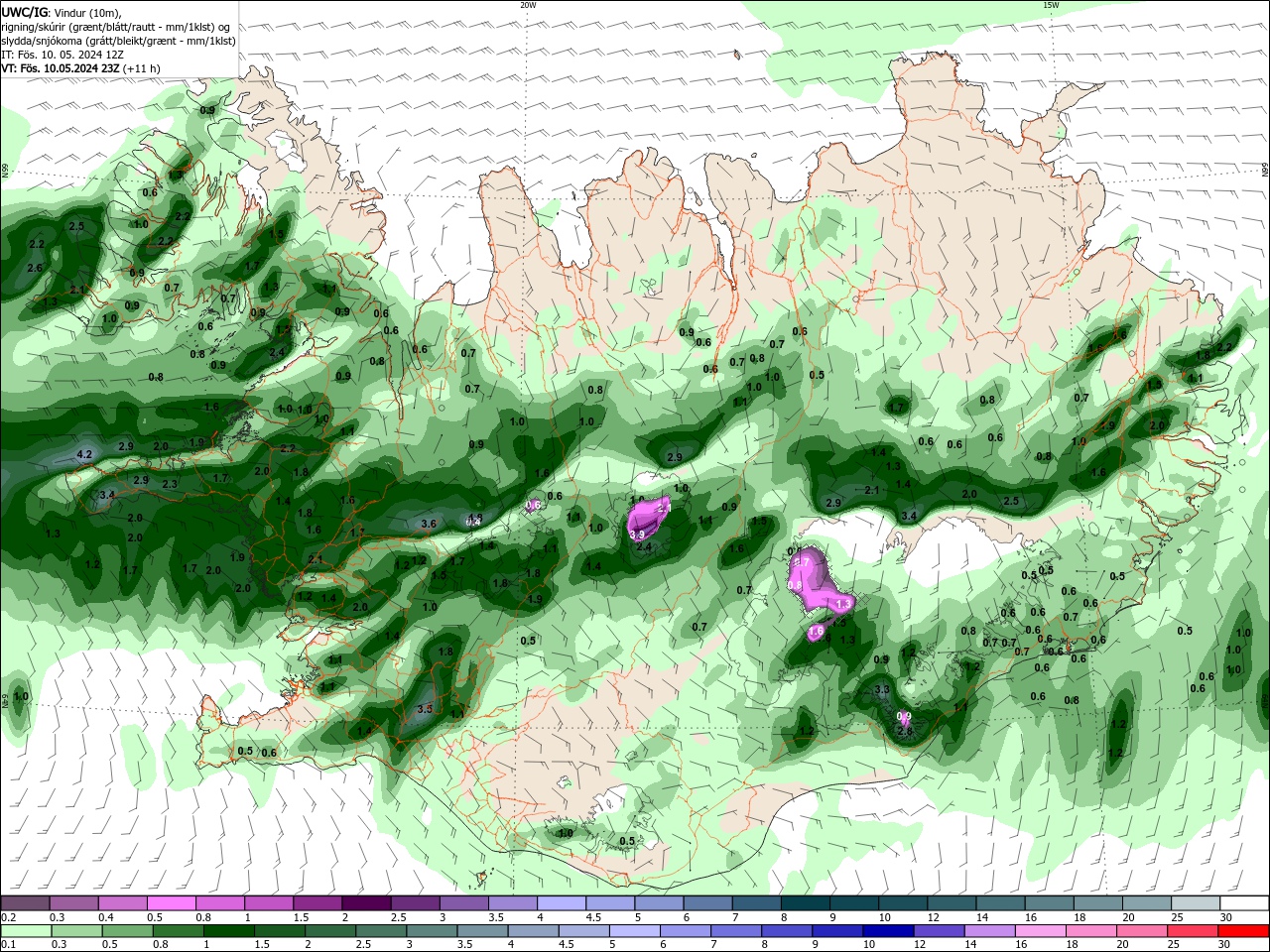1270x952 pixels.
Task: Click the light pink 16 swatch on rain scale
Action: click(x=1041, y=930)
